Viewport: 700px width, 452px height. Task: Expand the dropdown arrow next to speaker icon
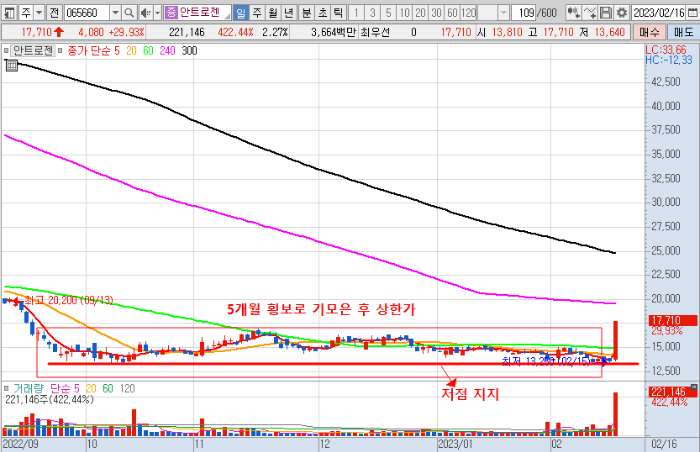point(157,13)
